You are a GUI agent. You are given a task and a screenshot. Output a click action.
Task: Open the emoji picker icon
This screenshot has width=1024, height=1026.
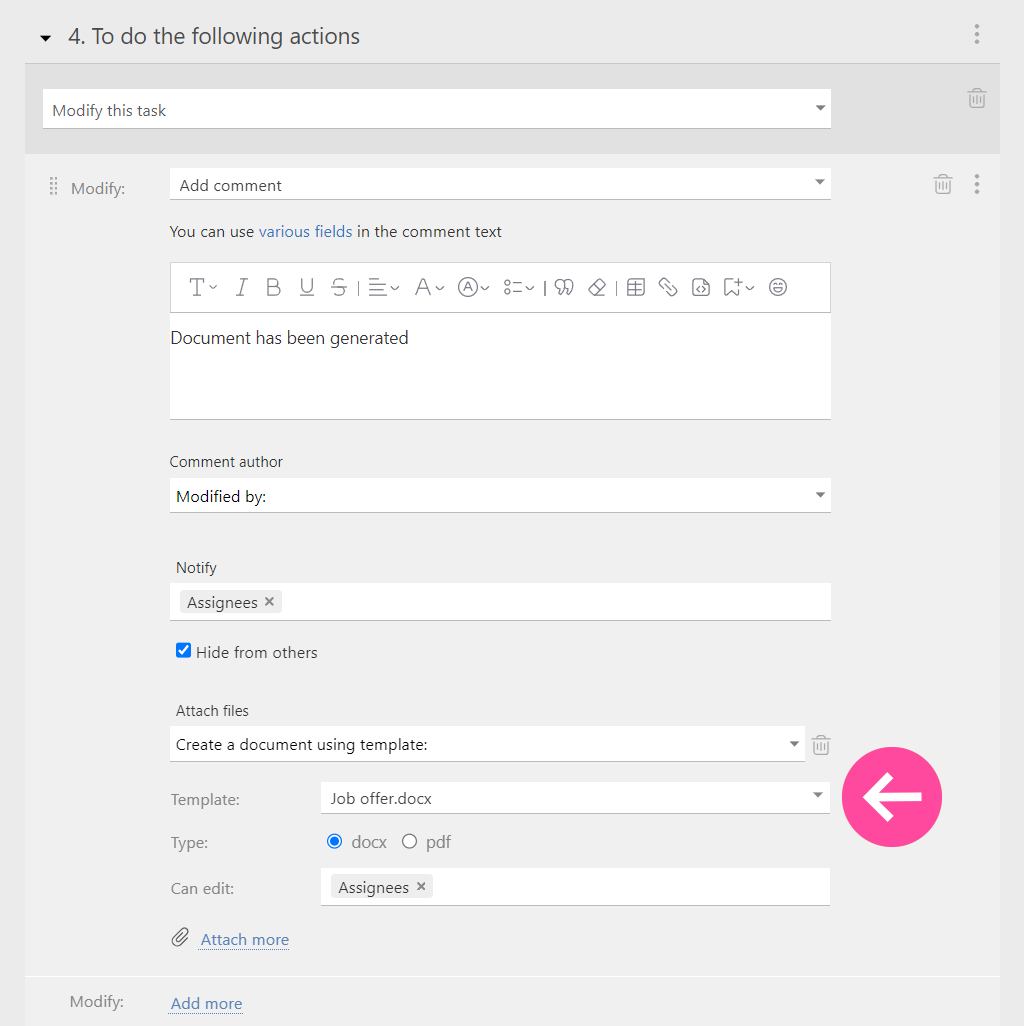(x=777, y=287)
